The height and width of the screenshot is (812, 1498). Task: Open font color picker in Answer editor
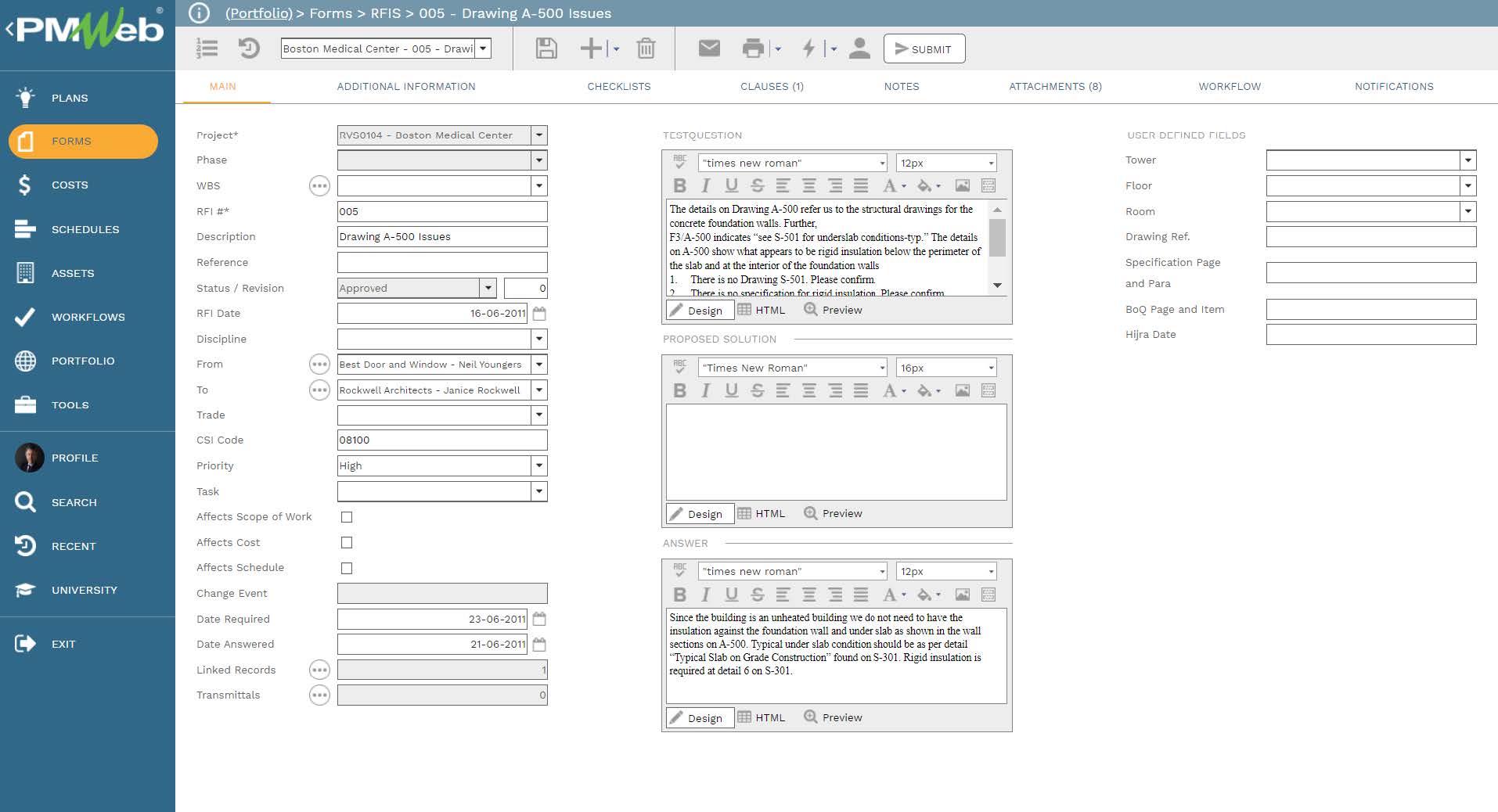pos(894,595)
